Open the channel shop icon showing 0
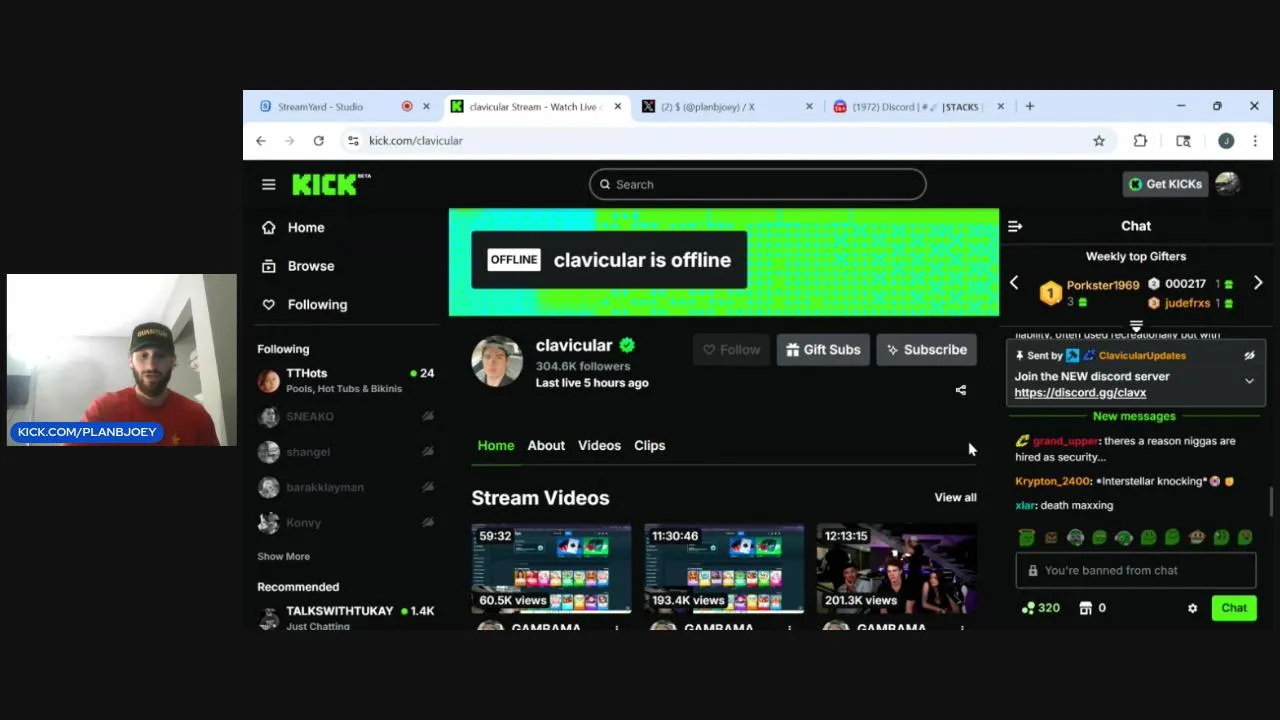The image size is (1280, 720). pos(1092,608)
